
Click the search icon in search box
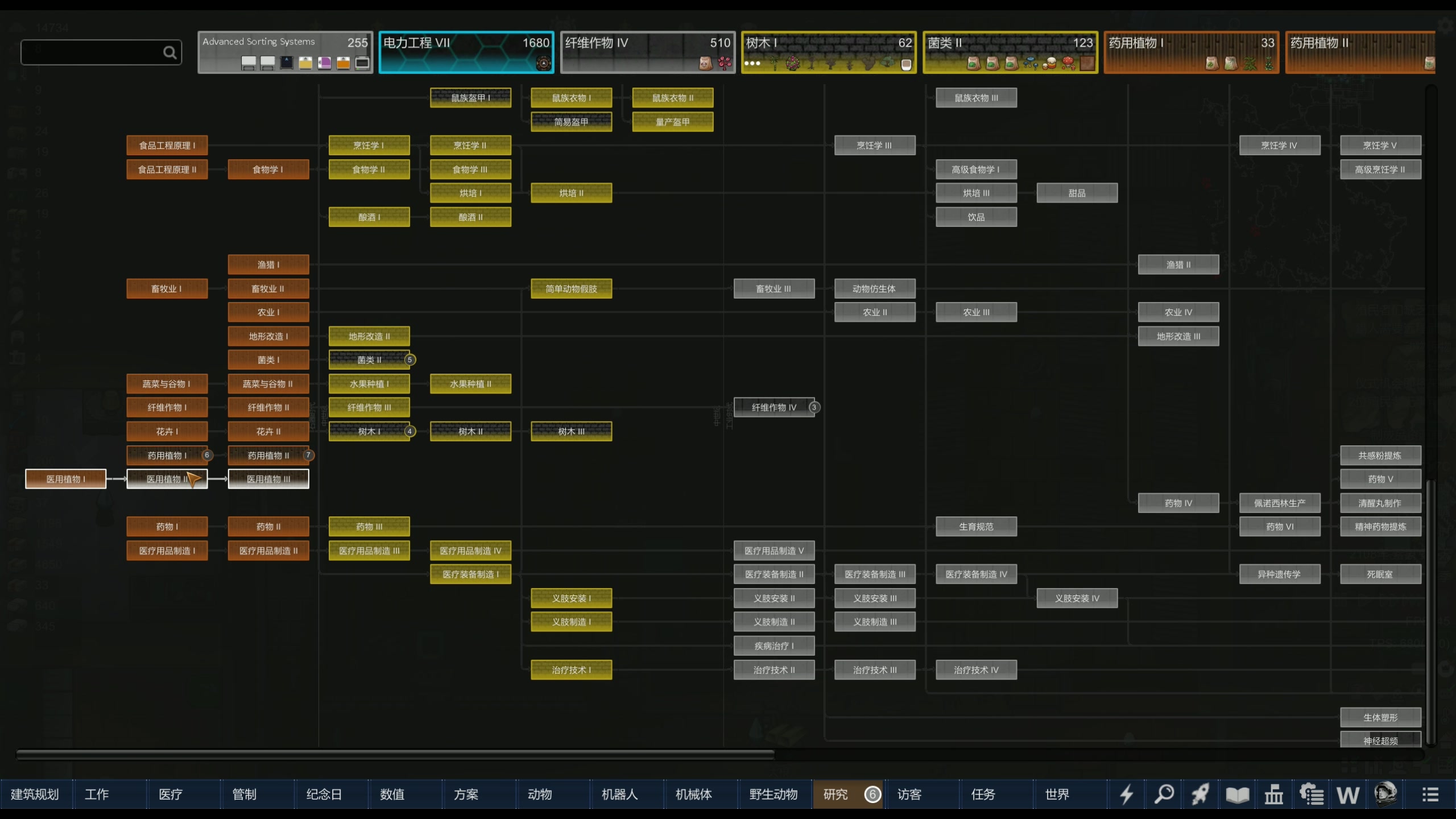tap(169, 52)
